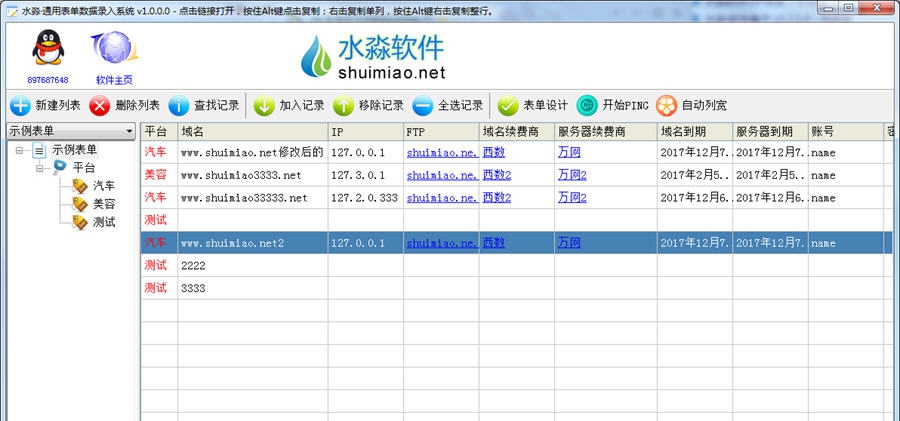Screen dimensions: 900x421
Task: Select IP cell 127.2.0.333
Action: (x=365, y=198)
